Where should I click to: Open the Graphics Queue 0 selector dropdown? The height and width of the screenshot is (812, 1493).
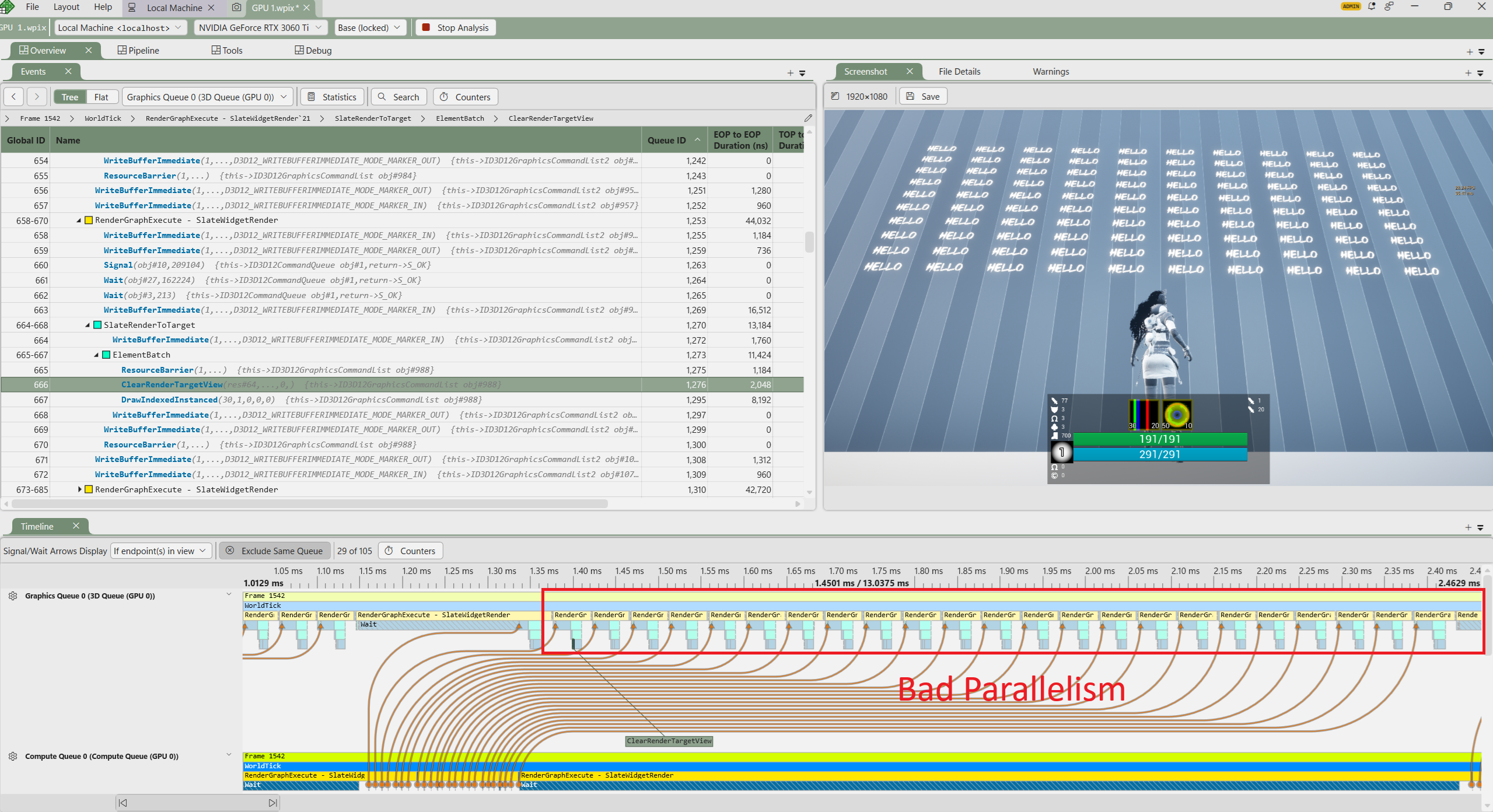click(207, 97)
